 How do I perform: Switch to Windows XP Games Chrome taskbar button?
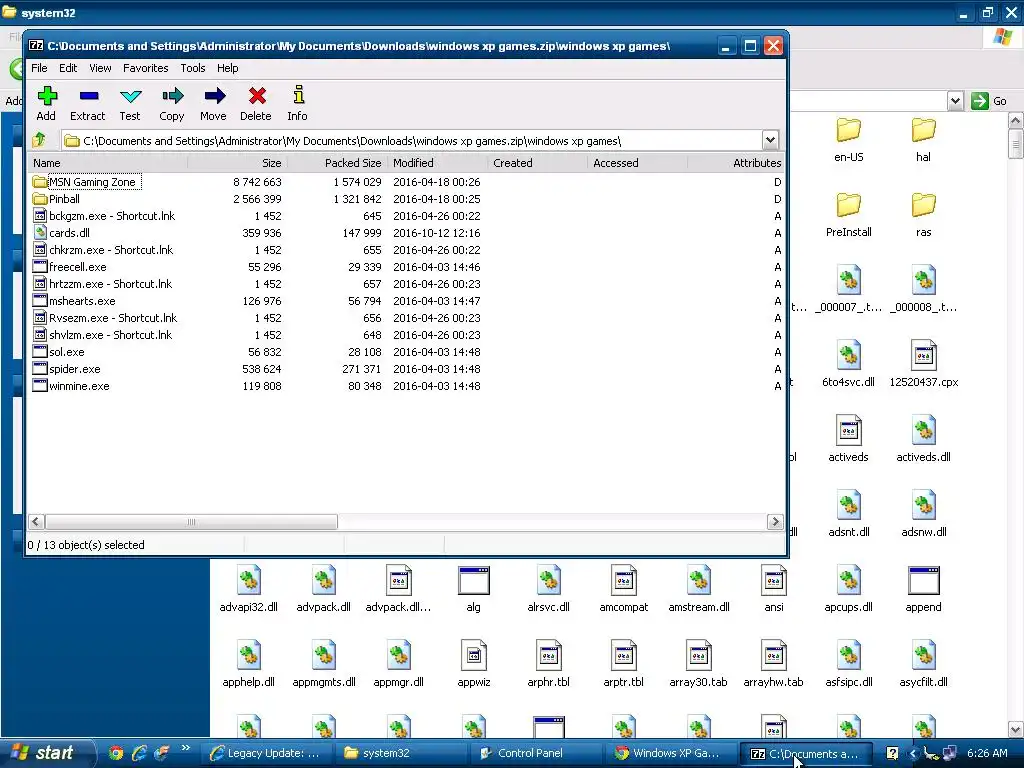point(669,753)
